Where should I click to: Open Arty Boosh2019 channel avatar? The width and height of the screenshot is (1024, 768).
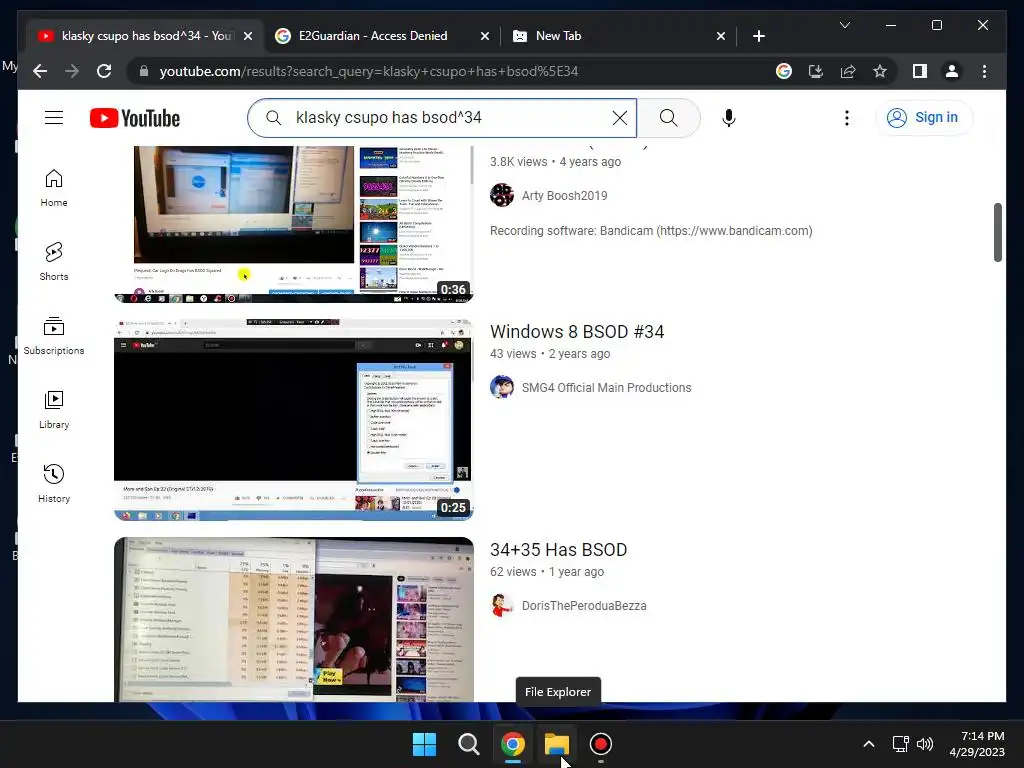(502, 195)
